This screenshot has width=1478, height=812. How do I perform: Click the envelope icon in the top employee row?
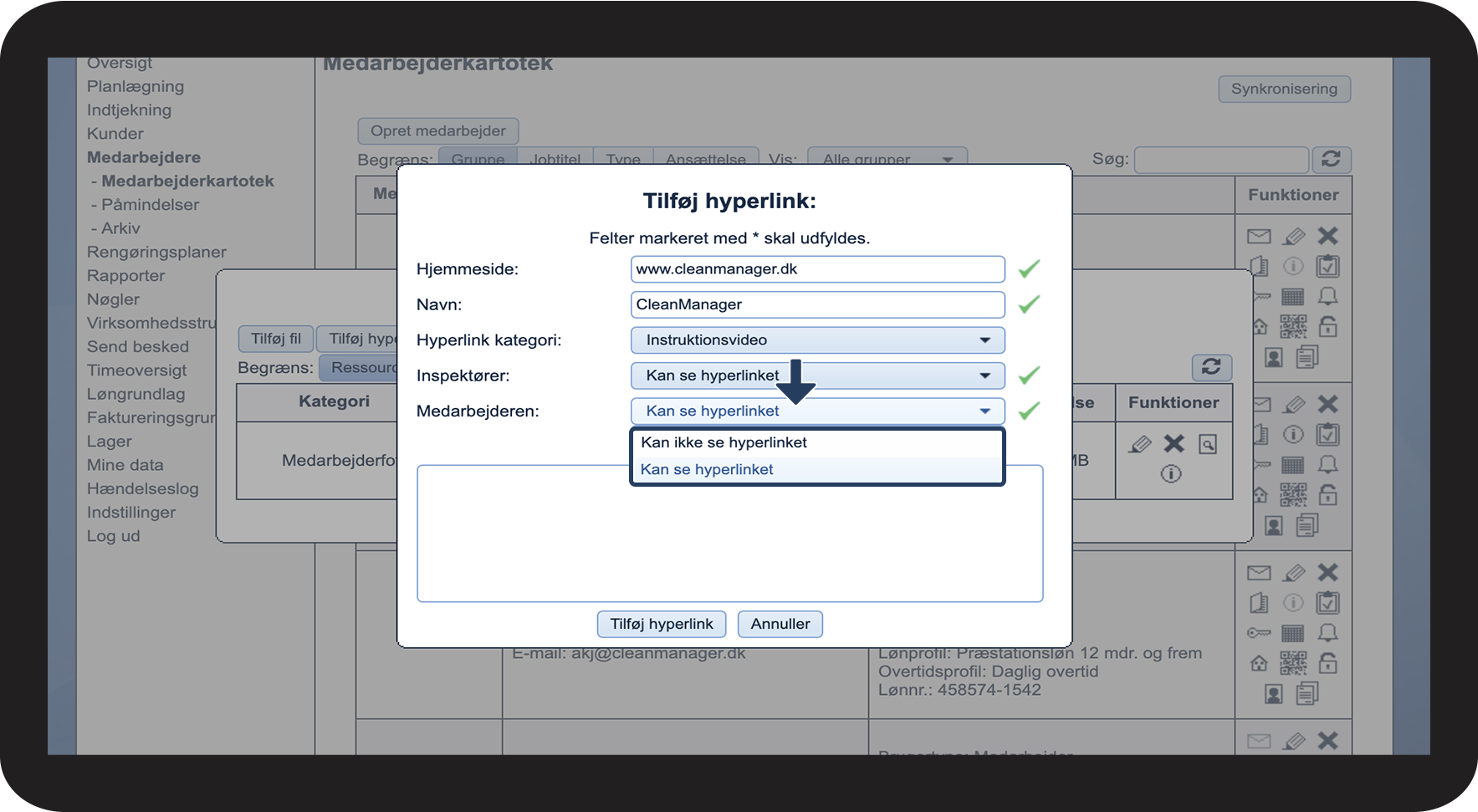pos(1258,237)
